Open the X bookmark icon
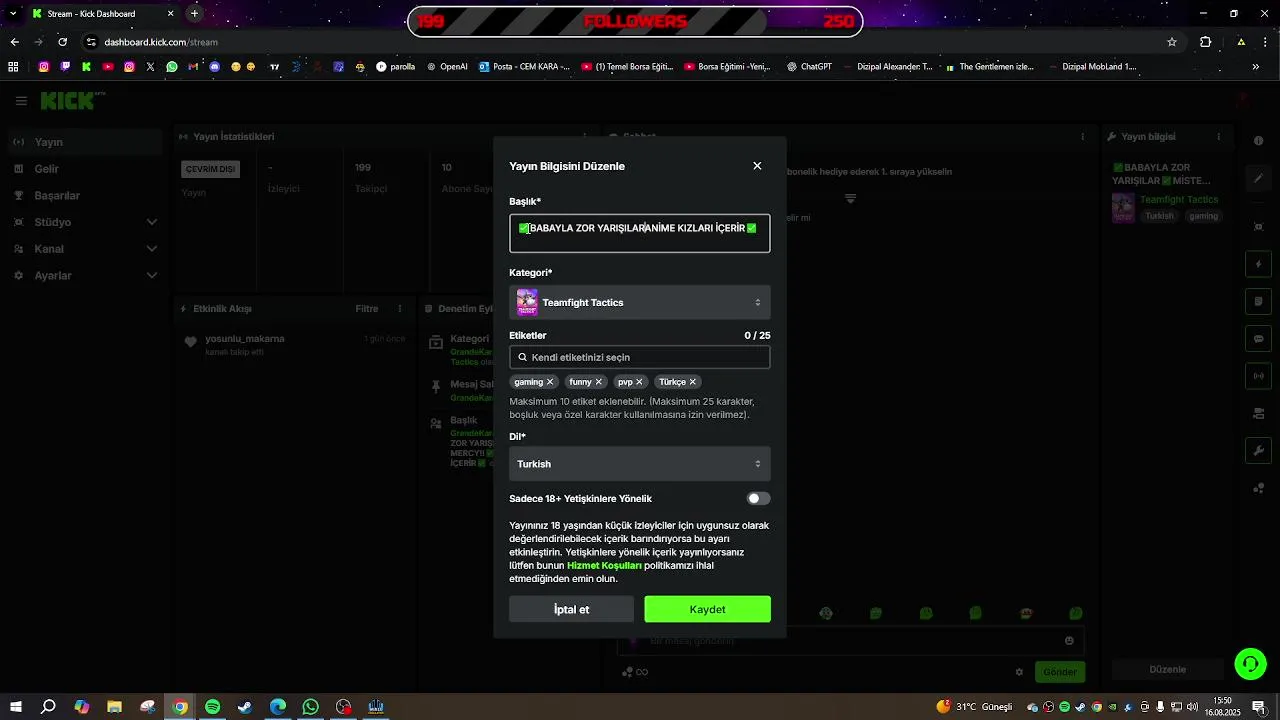The image size is (1280, 720). click(x=151, y=67)
